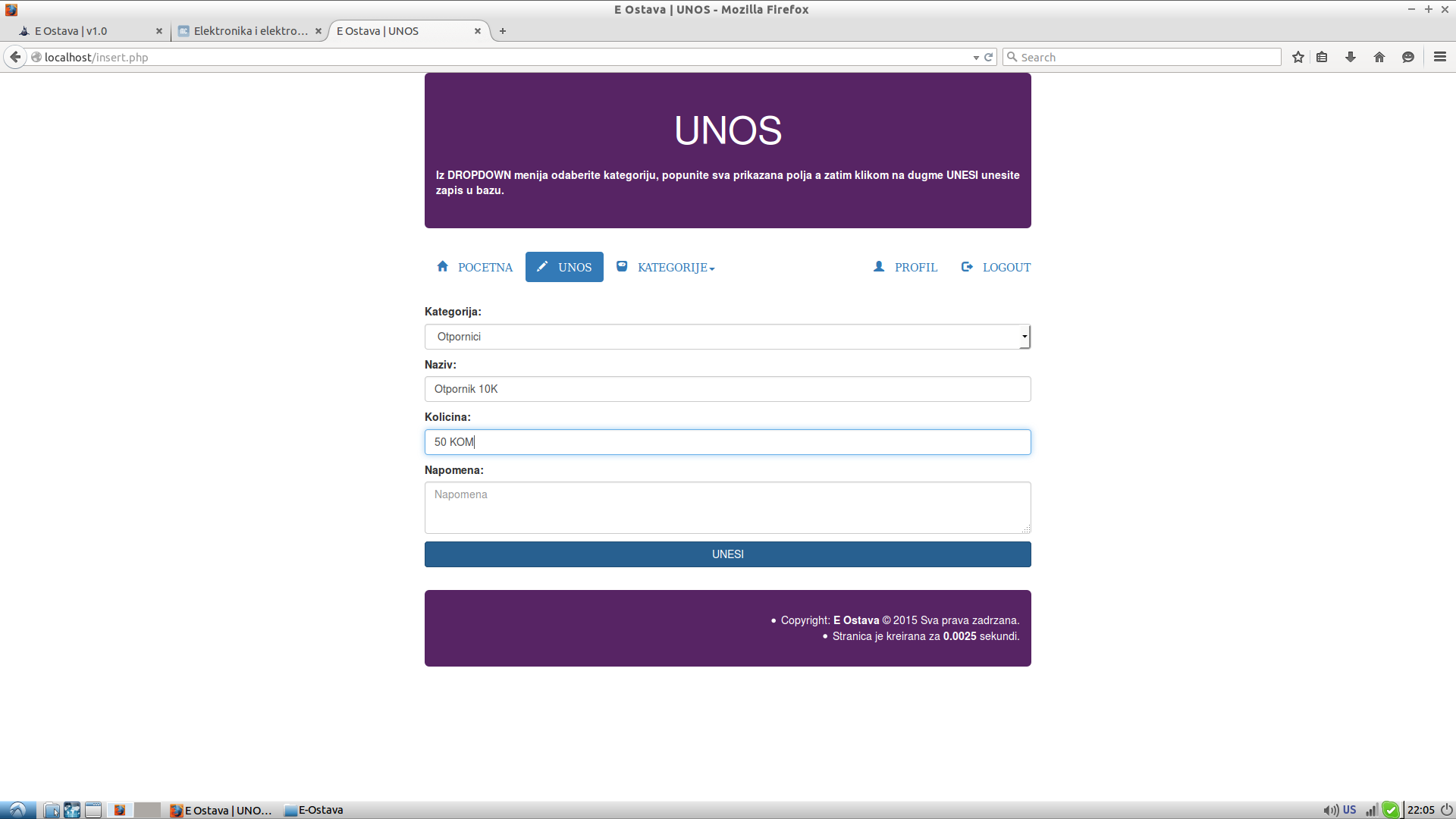Open the PROFIL link
Screen dimensions: 1456x819
coord(906,267)
